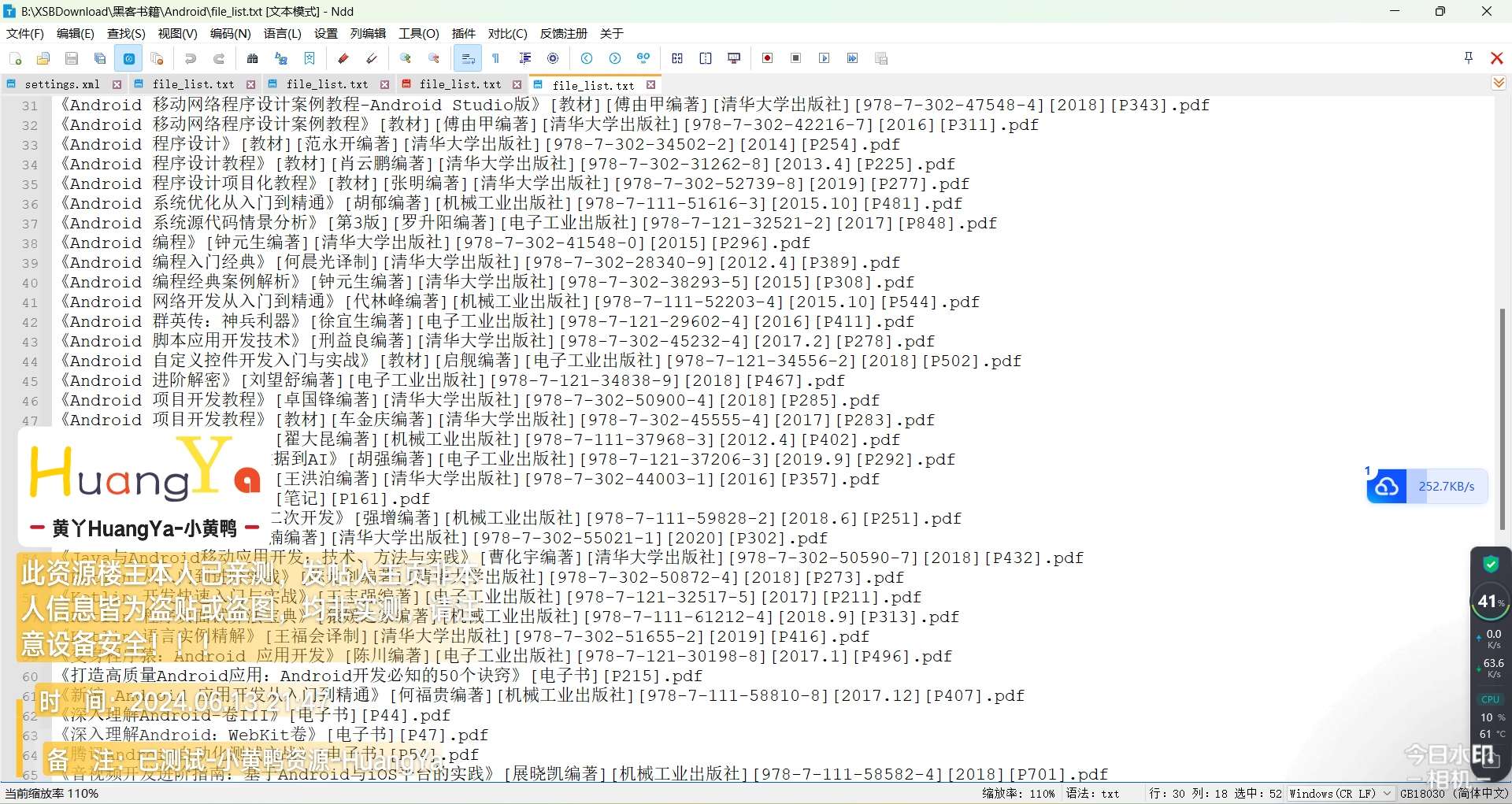This screenshot has height=804, width=1512.
Task: Click the bookmark toolbar icon
Action: (x=309, y=58)
